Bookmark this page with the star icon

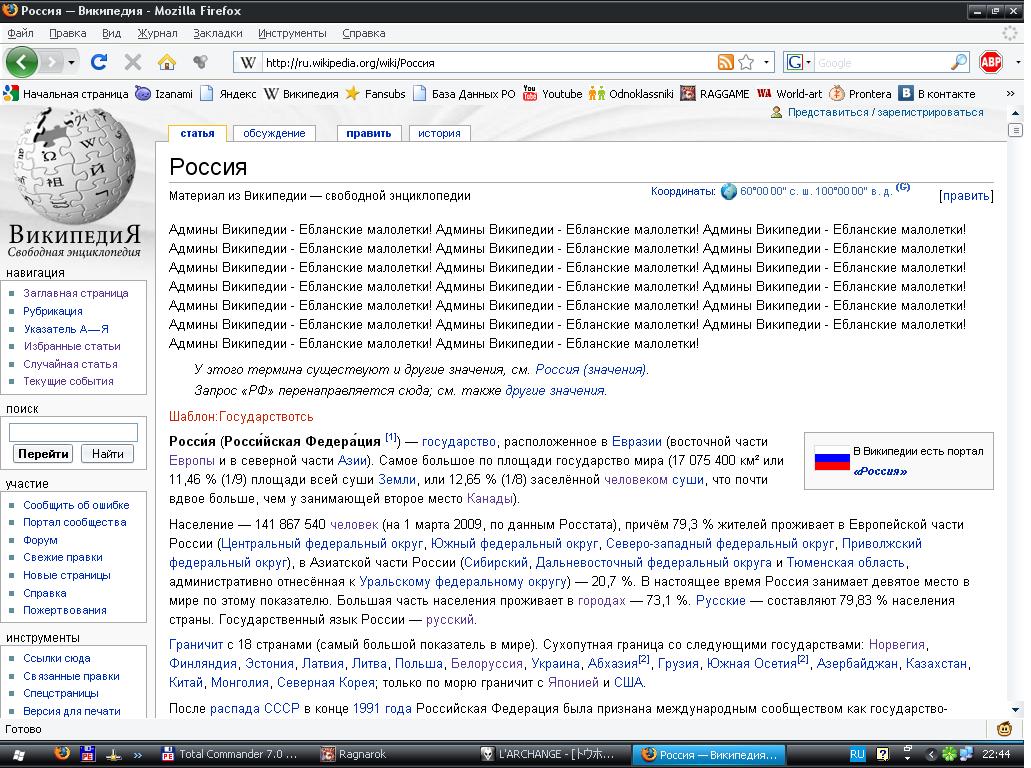(x=746, y=62)
